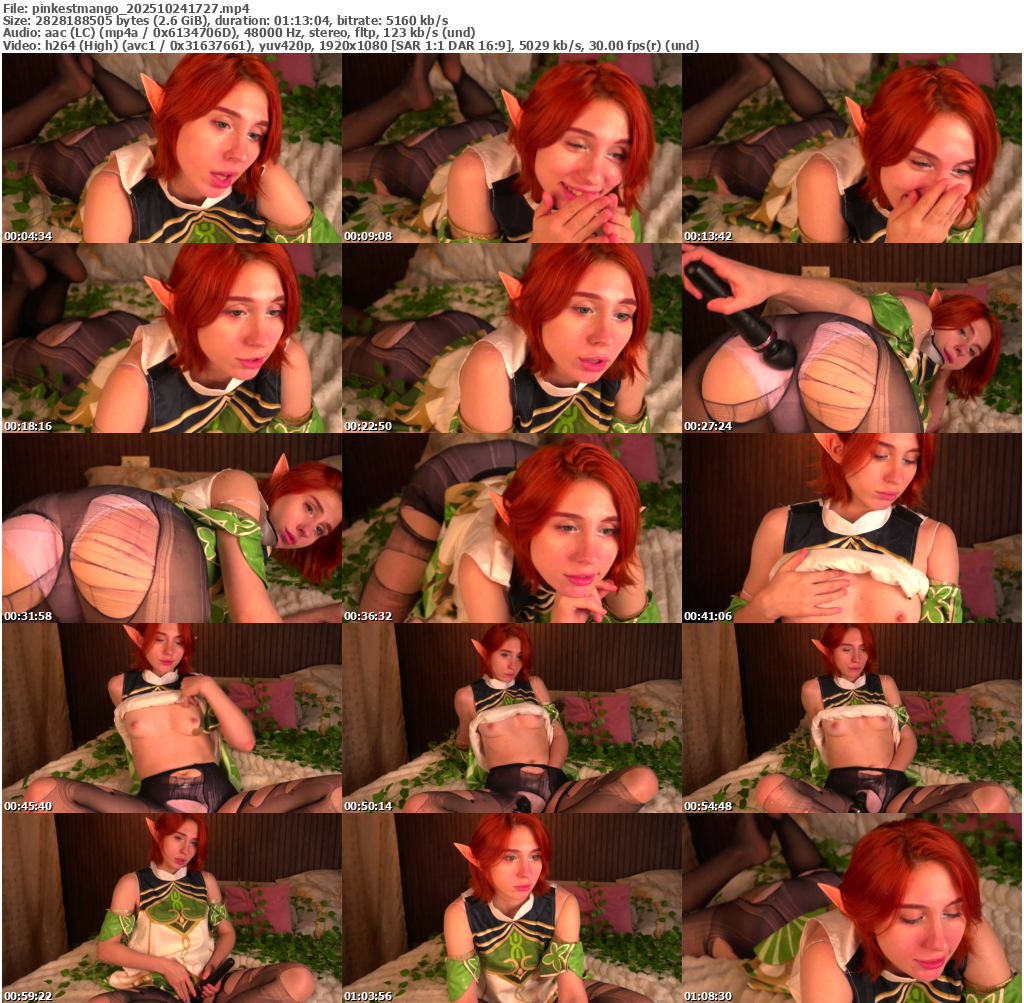The height and width of the screenshot is (1003, 1024).
Task: Open the last thumbnail stamped 01:08:30
Action: 852,908
